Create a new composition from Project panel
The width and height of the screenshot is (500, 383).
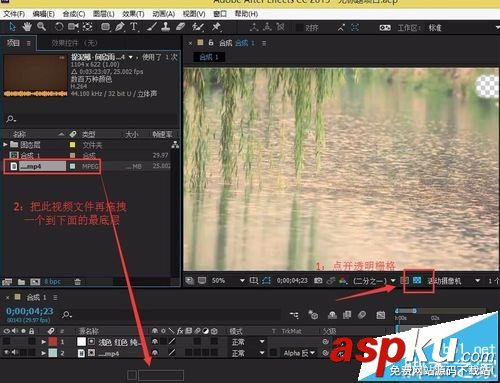[35, 282]
